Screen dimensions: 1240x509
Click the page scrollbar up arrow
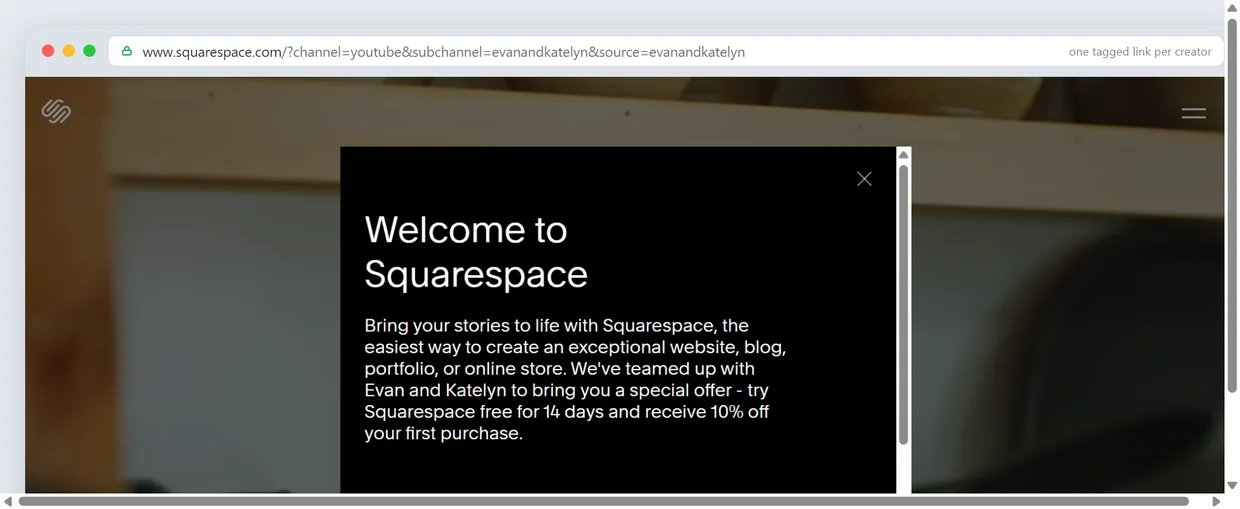(1232, 7)
